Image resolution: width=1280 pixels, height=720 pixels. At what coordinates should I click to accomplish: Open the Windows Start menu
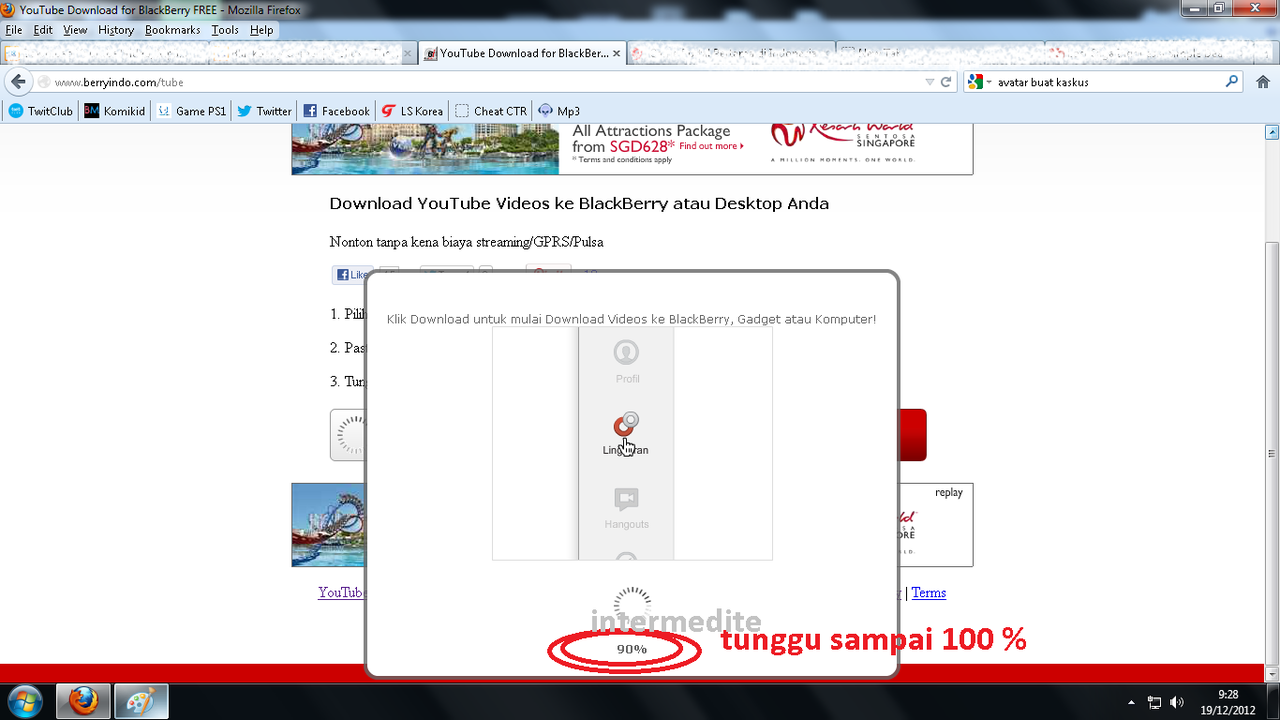(25, 700)
